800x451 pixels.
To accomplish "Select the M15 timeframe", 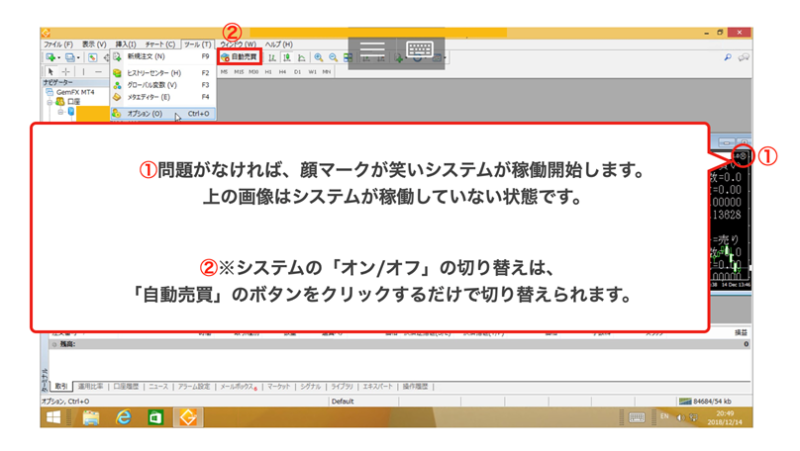I will [239, 72].
